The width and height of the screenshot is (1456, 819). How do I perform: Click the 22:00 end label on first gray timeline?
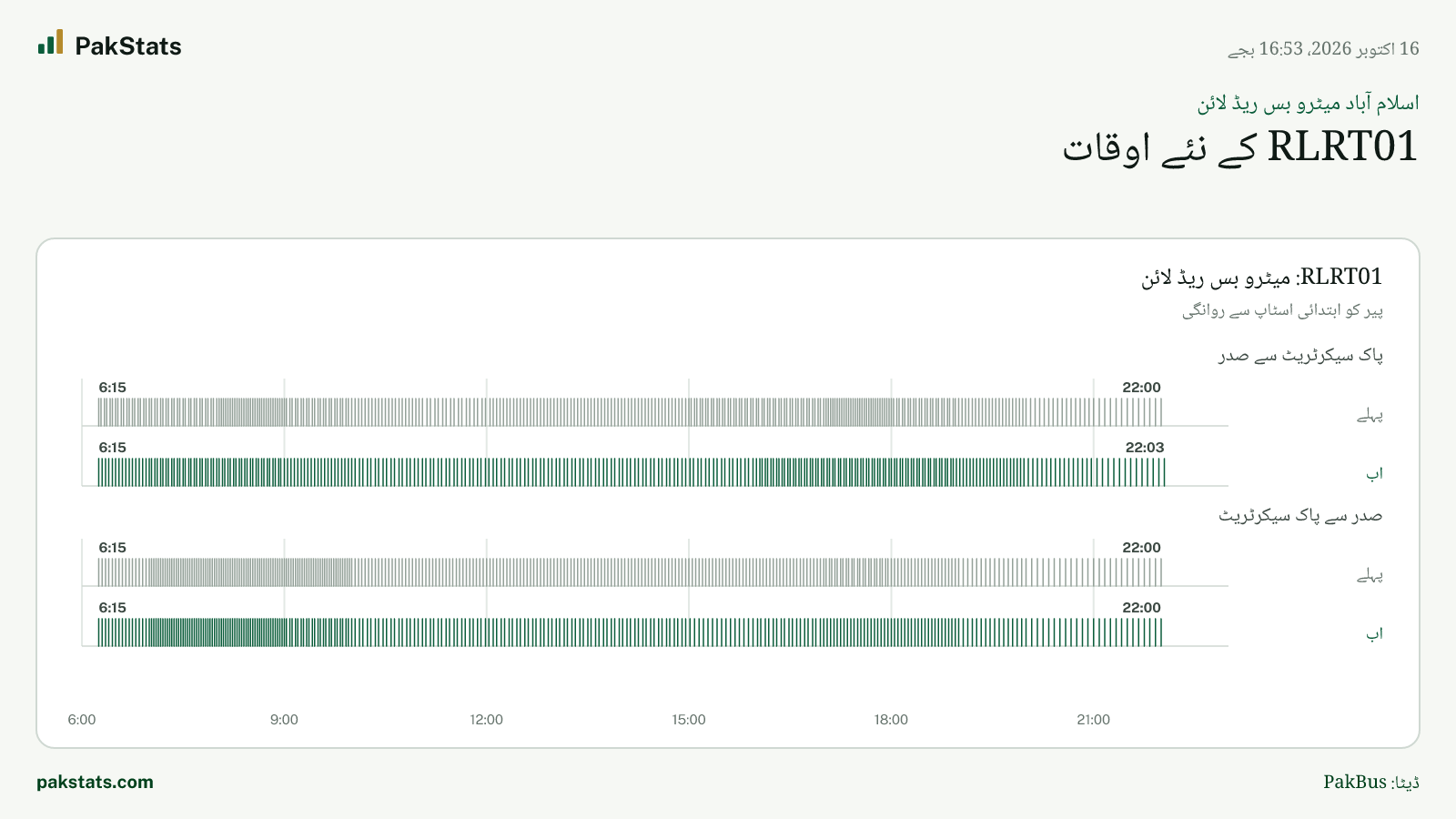point(1141,387)
